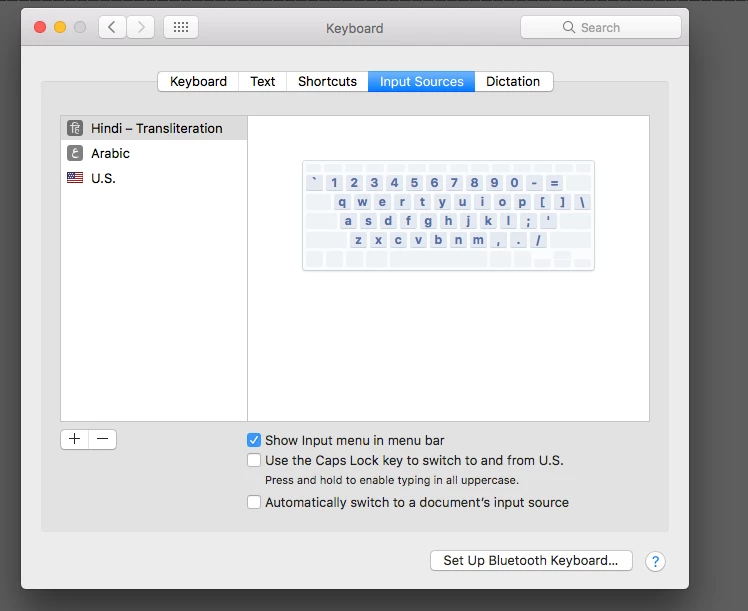
Task: Click the U.S. flag icon
Action: click(x=75, y=178)
